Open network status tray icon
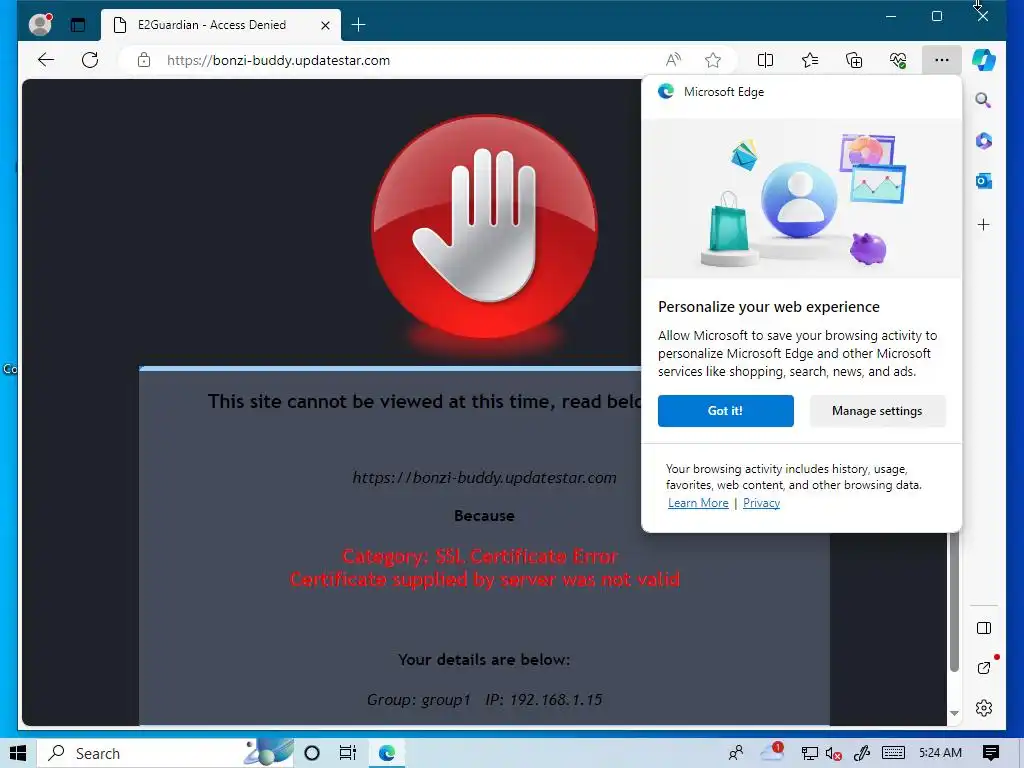This screenshot has height=768, width=1024. pyautogui.click(x=809, y=753)
